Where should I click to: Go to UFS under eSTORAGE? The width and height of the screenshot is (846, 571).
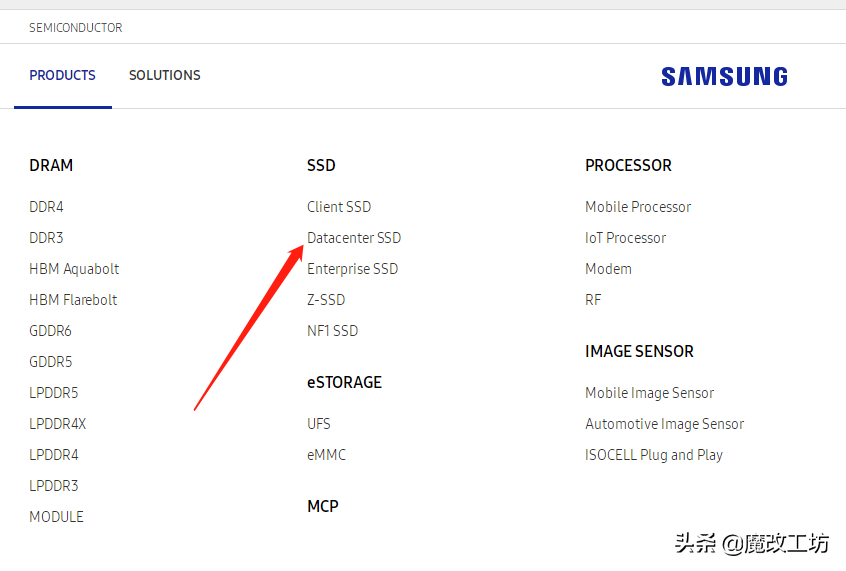(x=319, y=424)
